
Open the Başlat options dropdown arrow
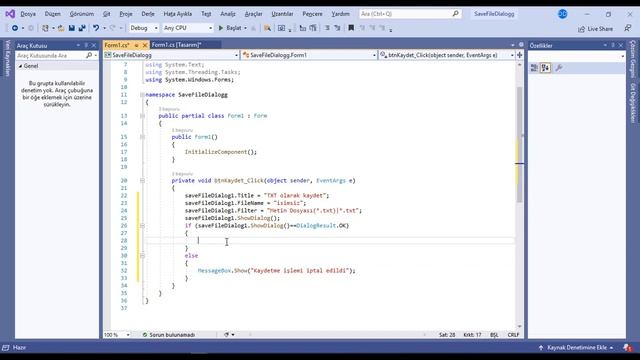pos(245,28)
